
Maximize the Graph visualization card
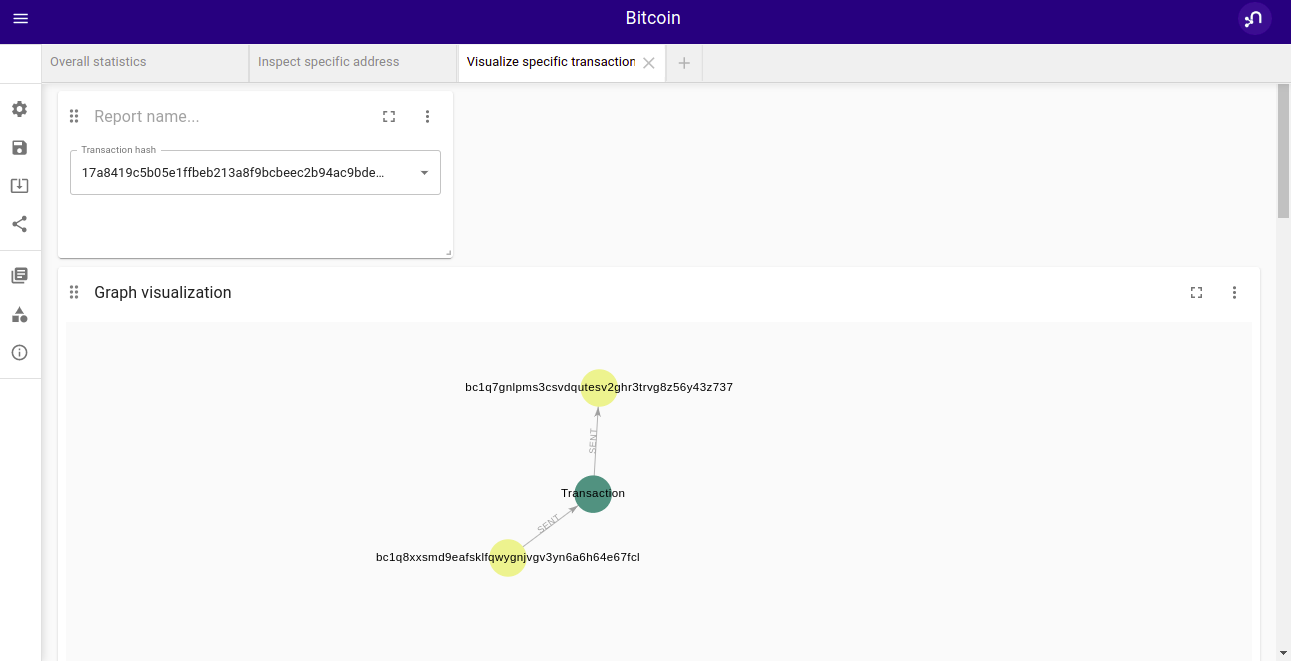[1196, 292]
